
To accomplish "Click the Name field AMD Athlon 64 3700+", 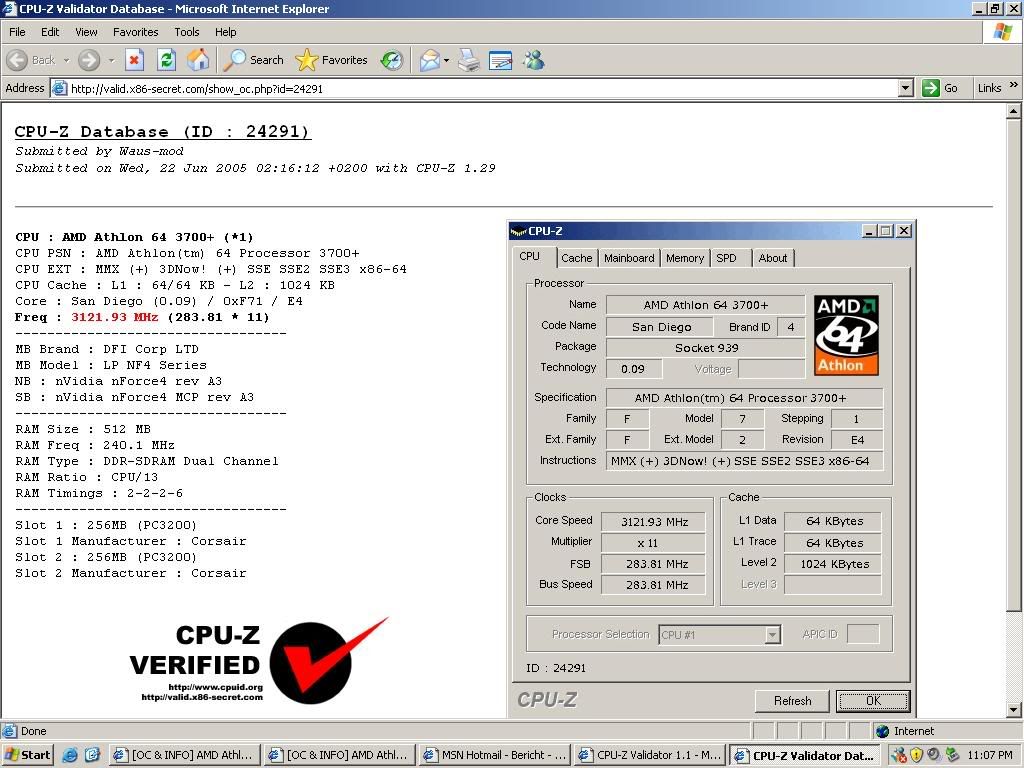I will pyautogui.click(x=705, y=305).
